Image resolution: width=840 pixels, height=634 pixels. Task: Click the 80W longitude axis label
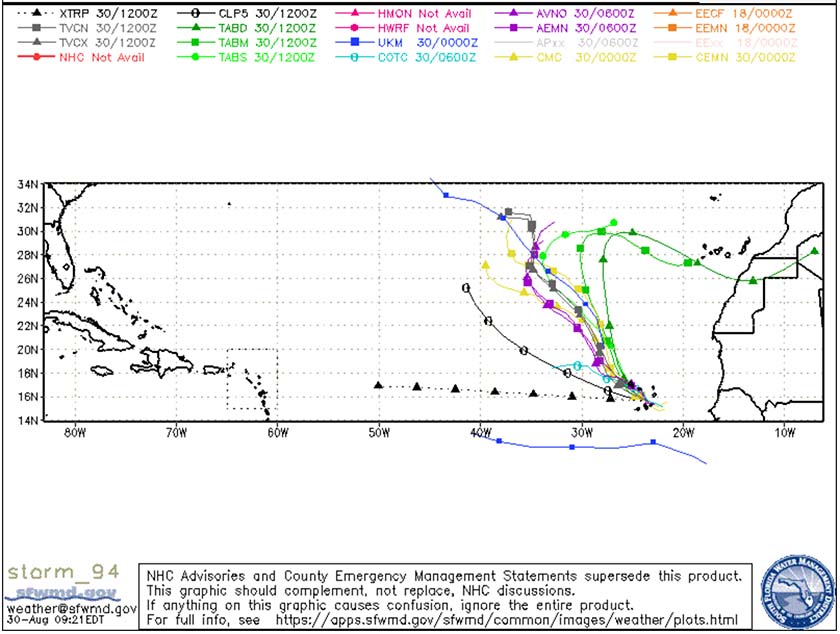(74, 433)
